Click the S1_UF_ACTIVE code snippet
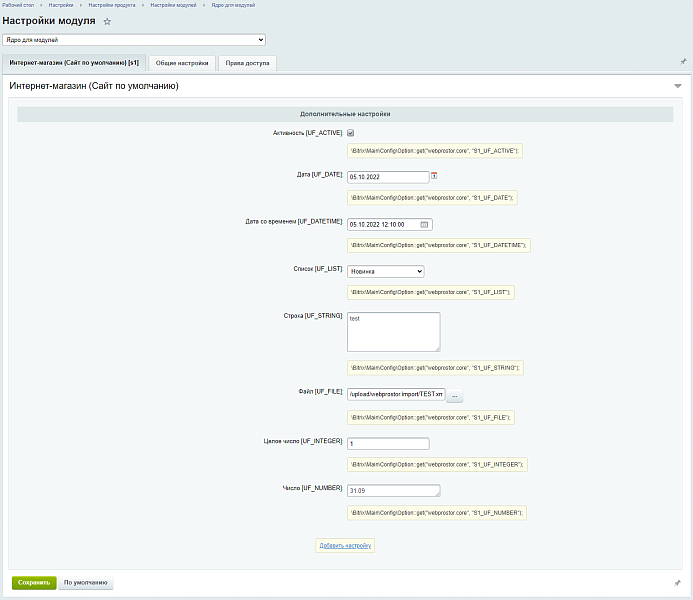Image resolution: width=693 pixels, height=600 pixels. coord(435,151)
